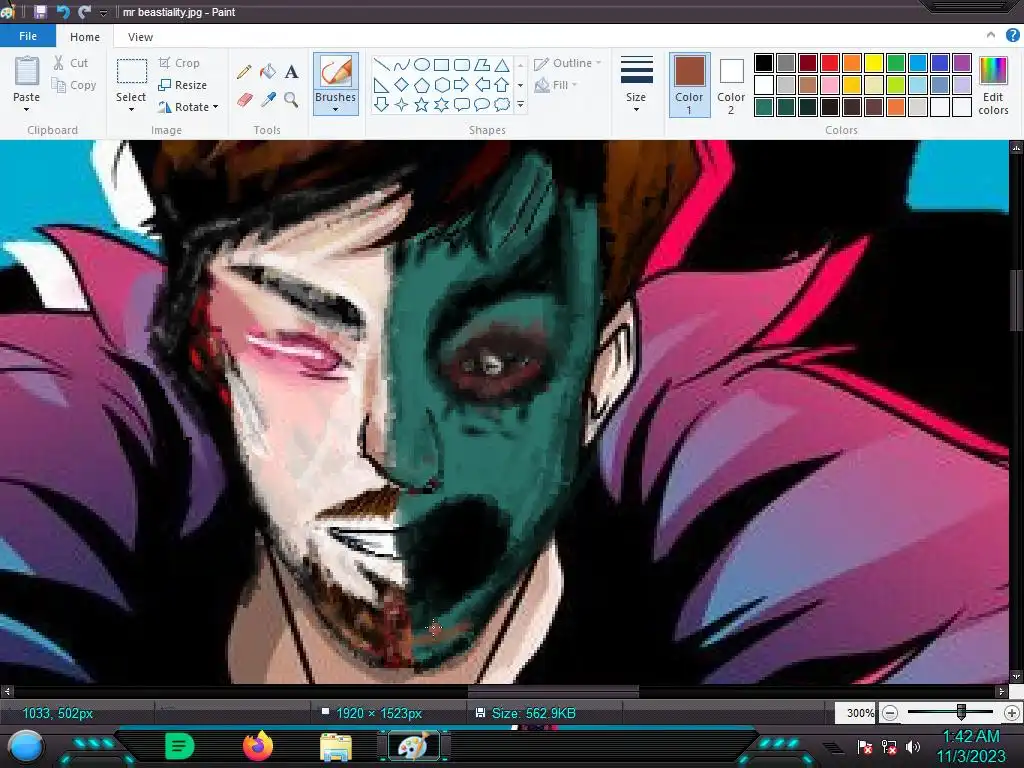Pick the red color swatch

click(x=829, y=63)
